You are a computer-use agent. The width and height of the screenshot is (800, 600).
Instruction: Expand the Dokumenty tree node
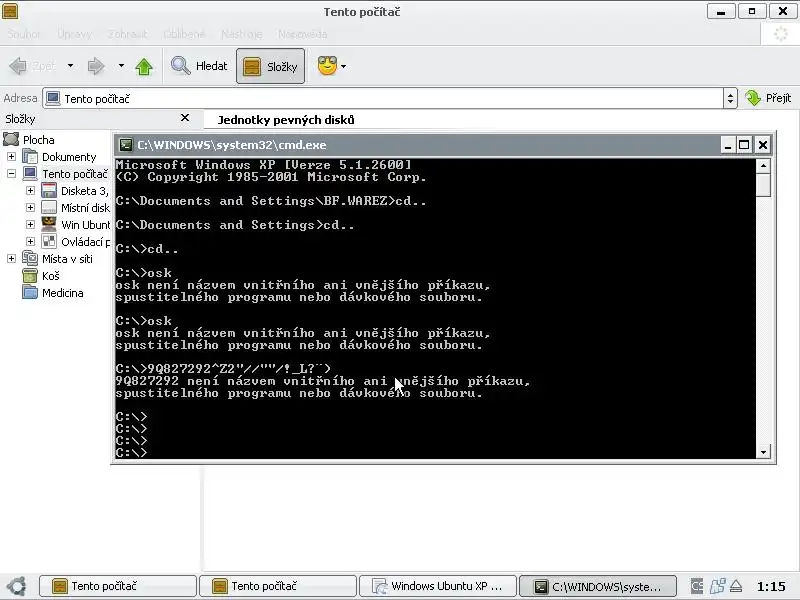point(11,157)
